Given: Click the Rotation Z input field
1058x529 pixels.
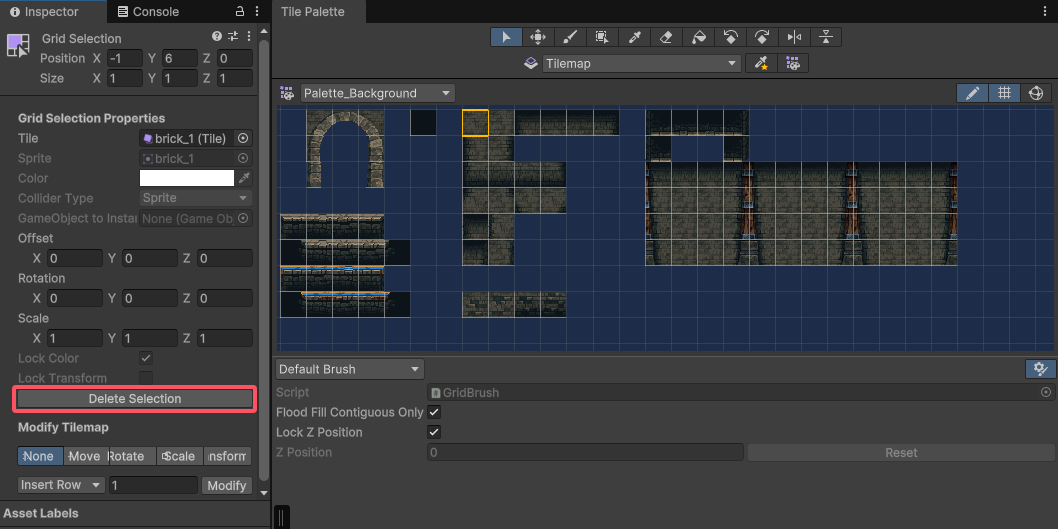Looking at the screenshot, I should tap(225, 298).
